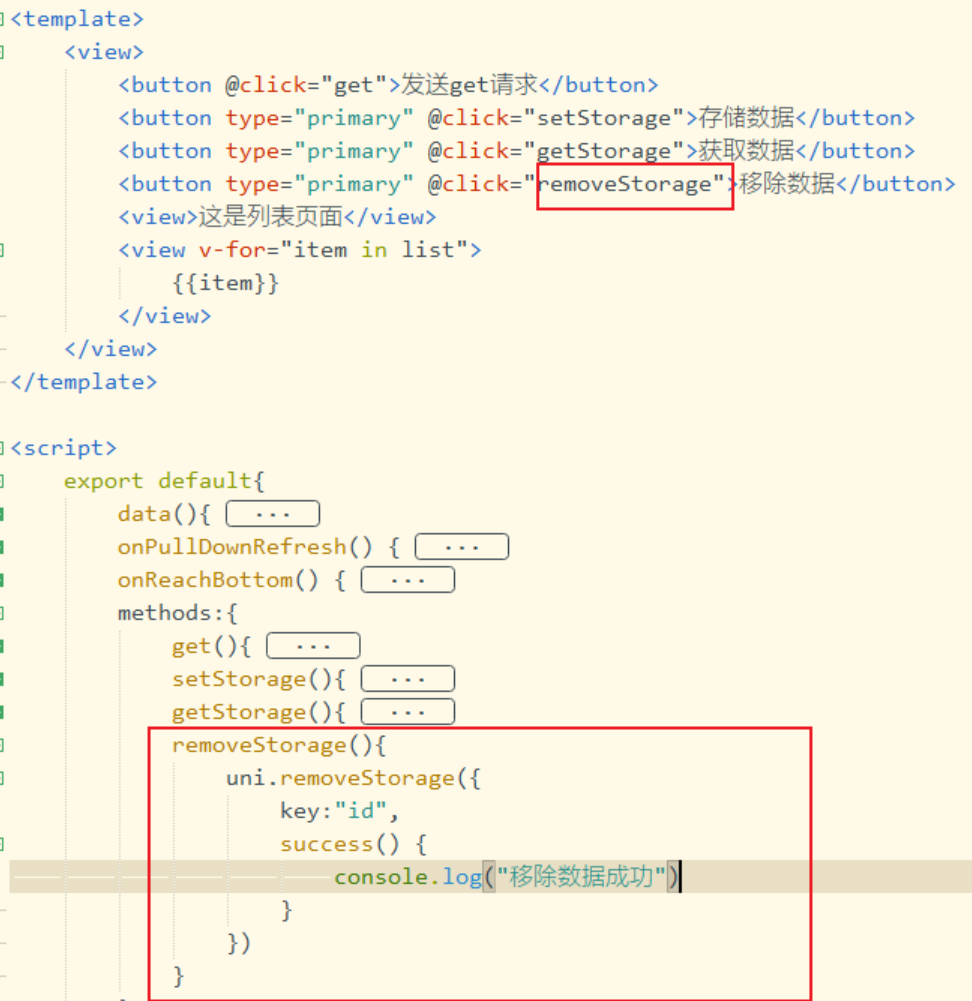Click the 发送get请求 button text
The image size is (972, 1001).
[469, 85]
